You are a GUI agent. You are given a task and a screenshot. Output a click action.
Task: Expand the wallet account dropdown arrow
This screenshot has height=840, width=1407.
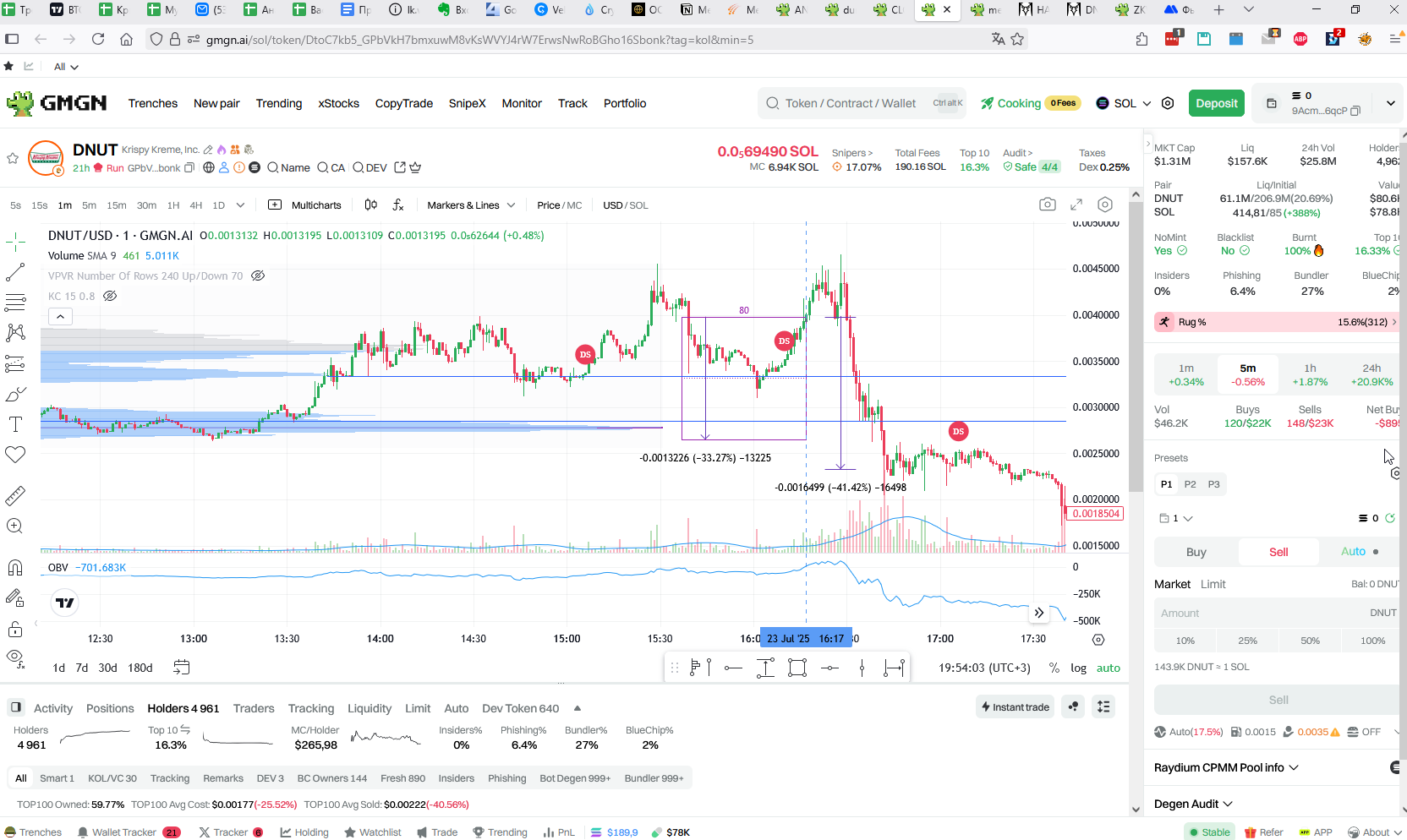pos(1390,103)
